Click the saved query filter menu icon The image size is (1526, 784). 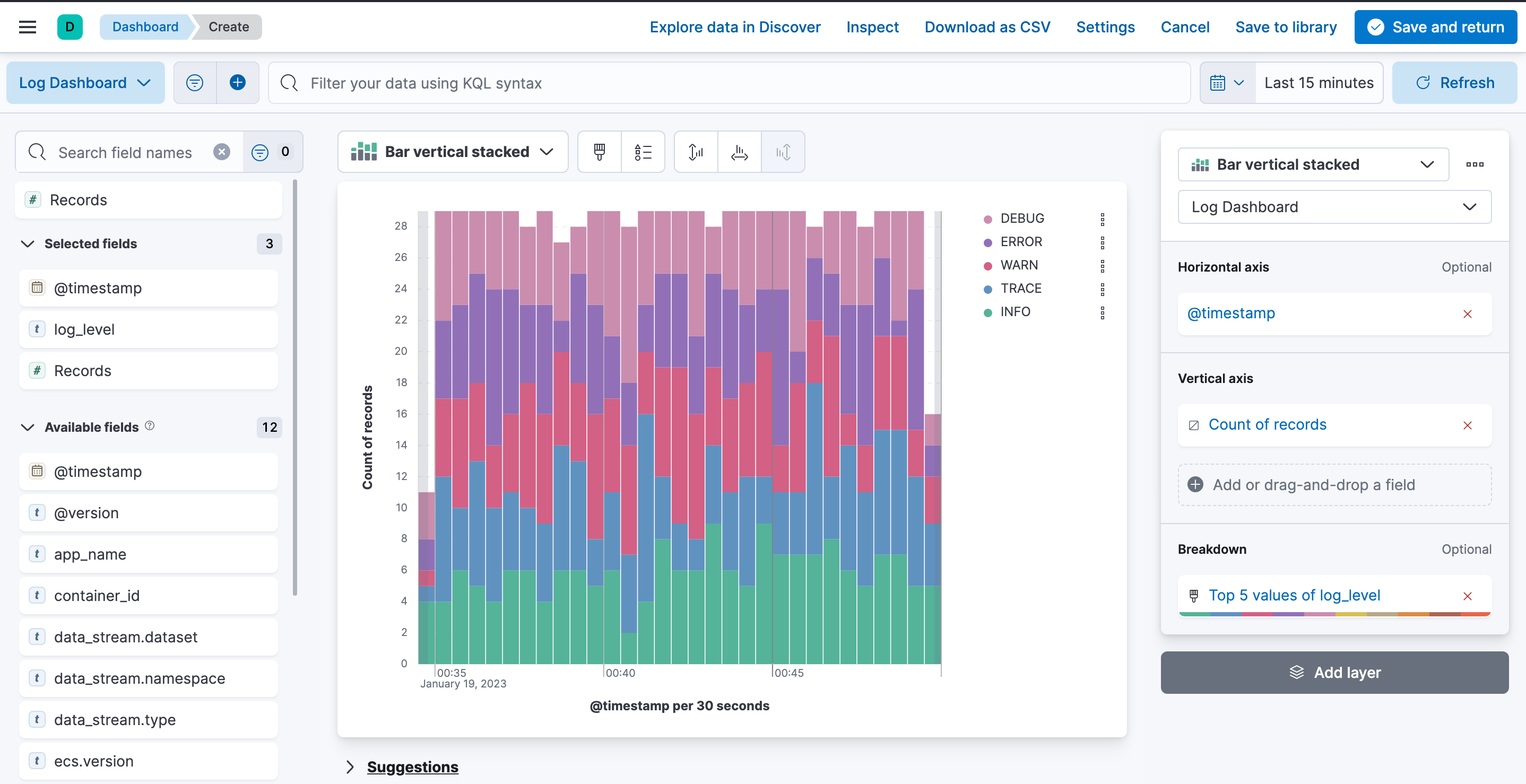(x=194, y=83)
